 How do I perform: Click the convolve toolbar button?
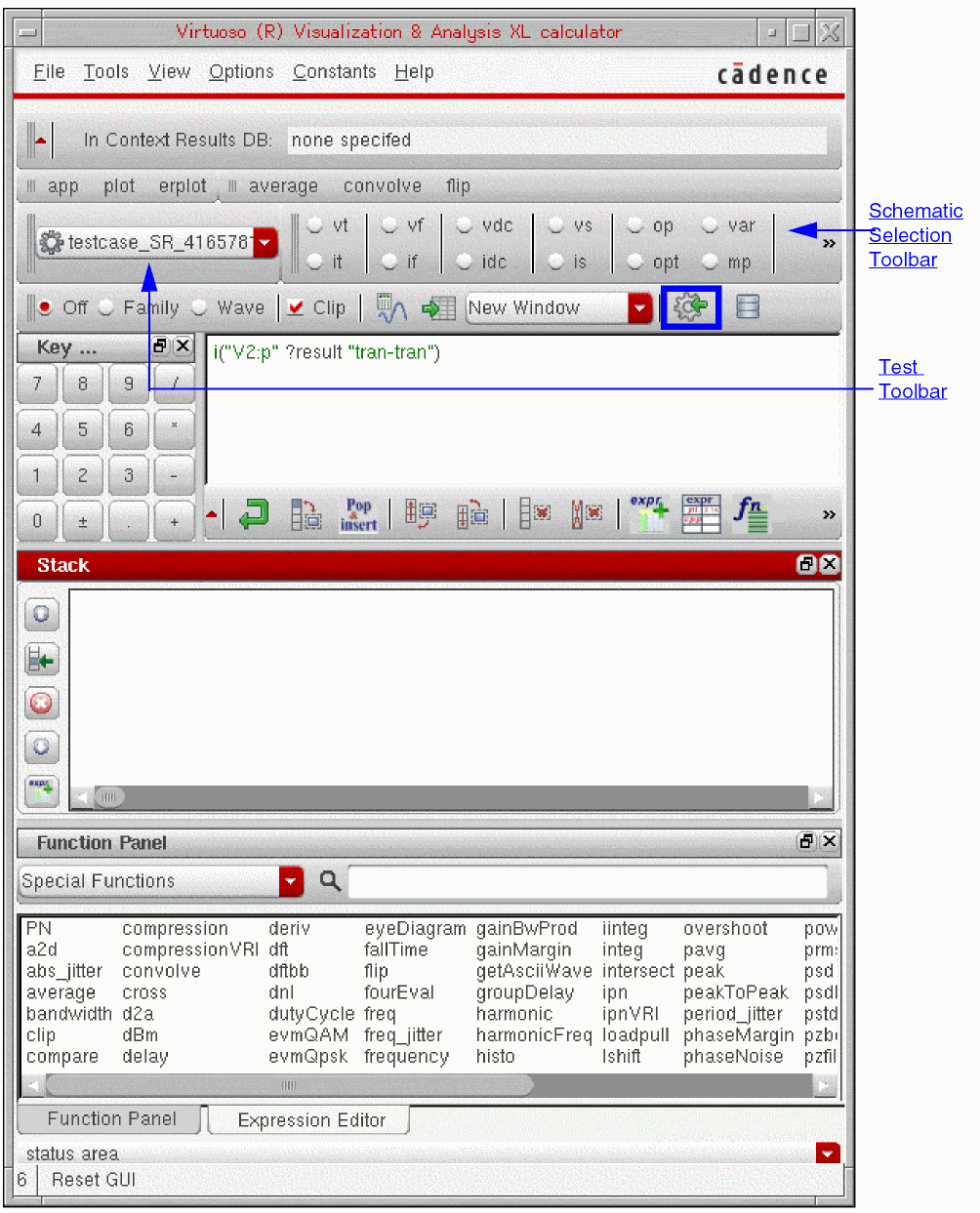click(383, 185)
